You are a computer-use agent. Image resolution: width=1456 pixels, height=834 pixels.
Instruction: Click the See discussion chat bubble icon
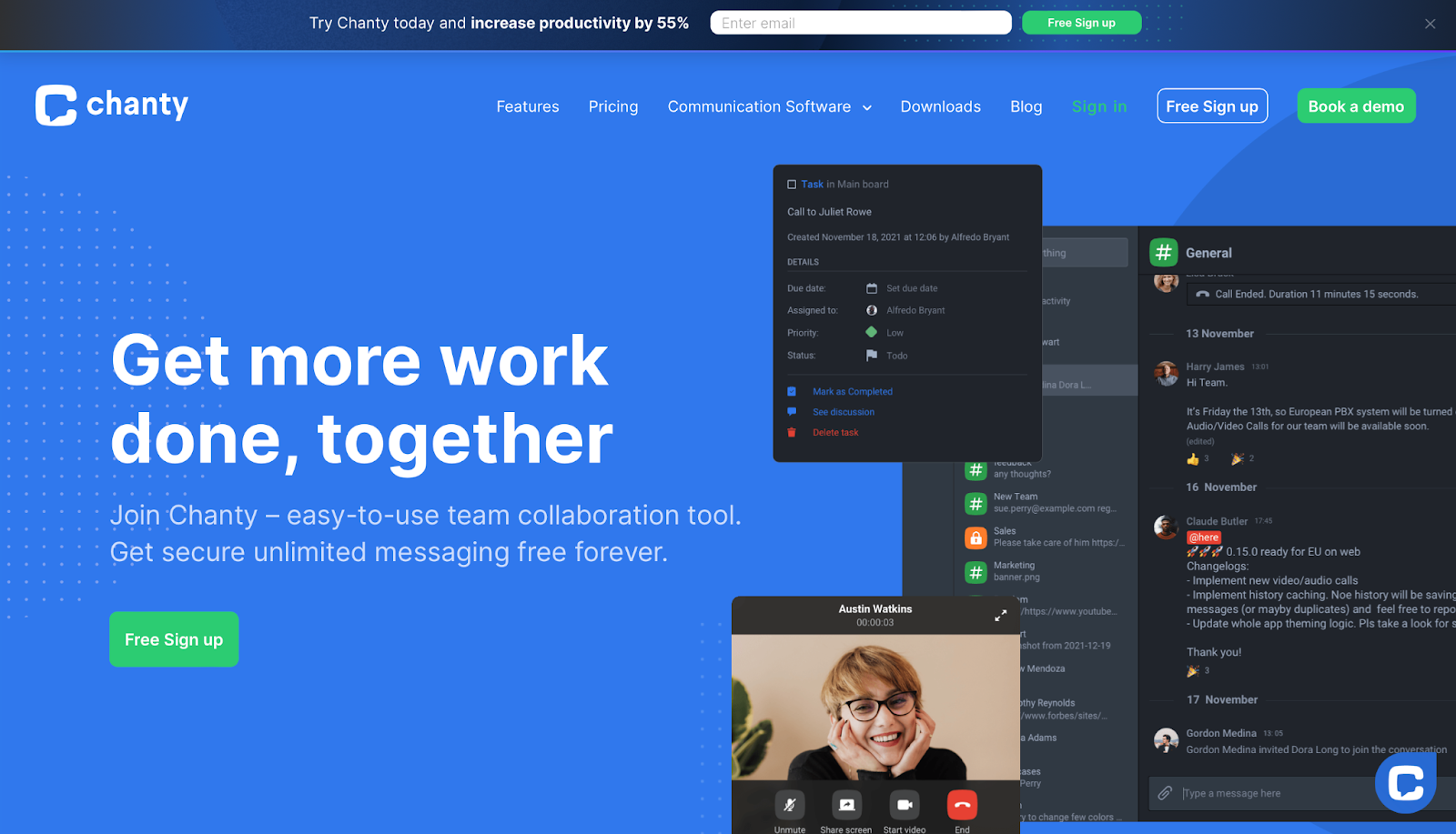pos(792,412)
